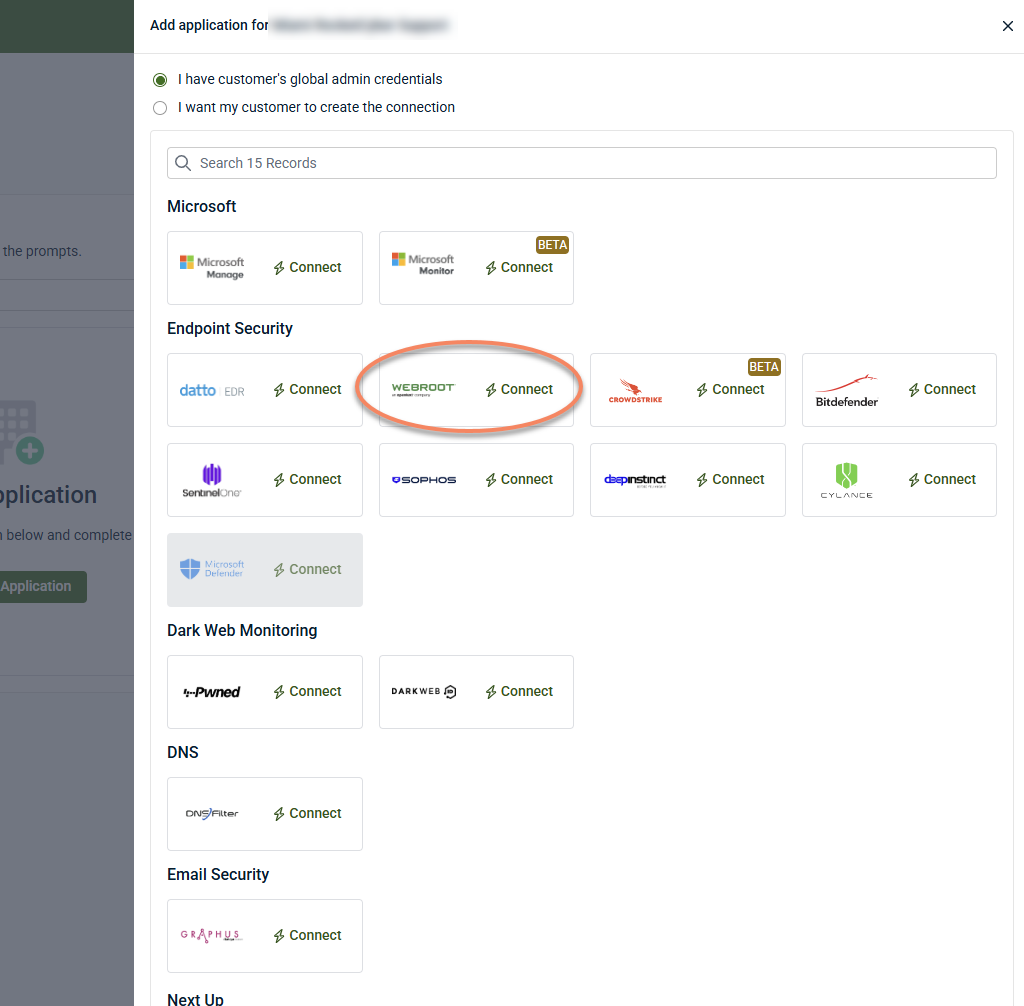Viewport: 1024px width, 1006px height.
Task: Click the DNSFilter logo
Action: tap(212, 814)
